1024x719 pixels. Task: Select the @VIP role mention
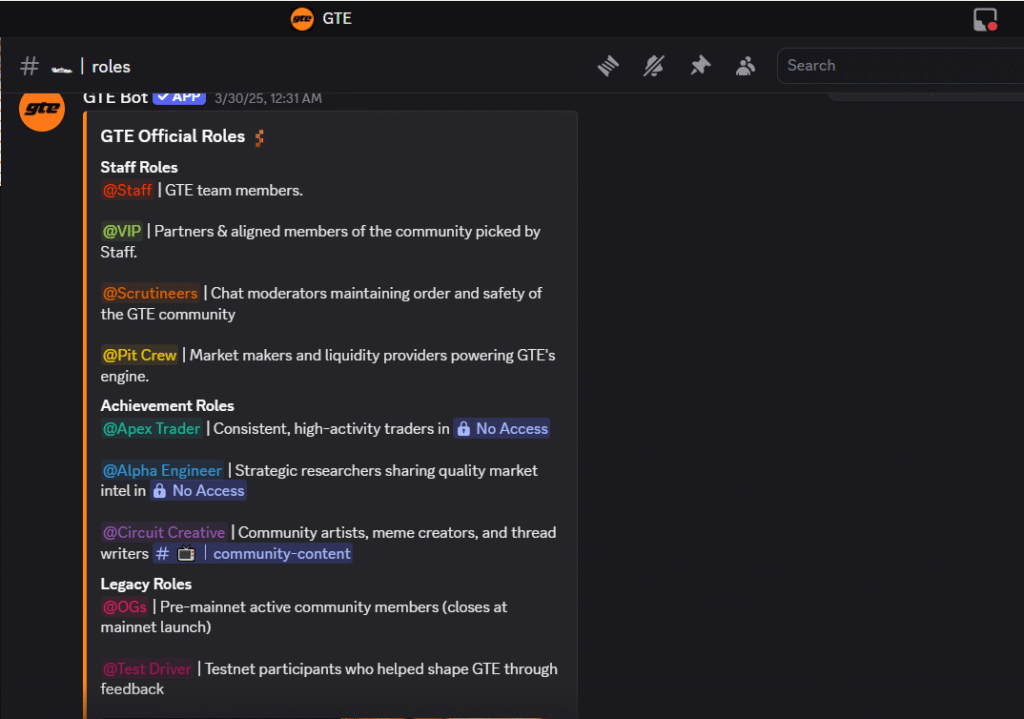pos(122,231)
